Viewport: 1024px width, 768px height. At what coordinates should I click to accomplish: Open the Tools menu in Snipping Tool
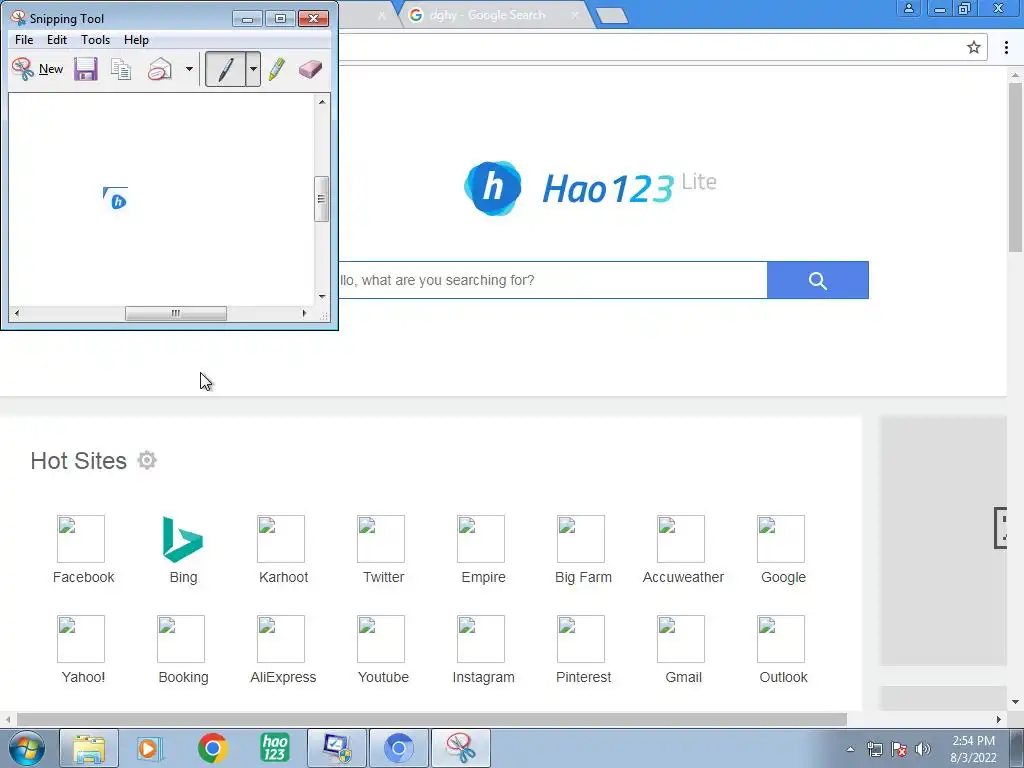(95, 40)
